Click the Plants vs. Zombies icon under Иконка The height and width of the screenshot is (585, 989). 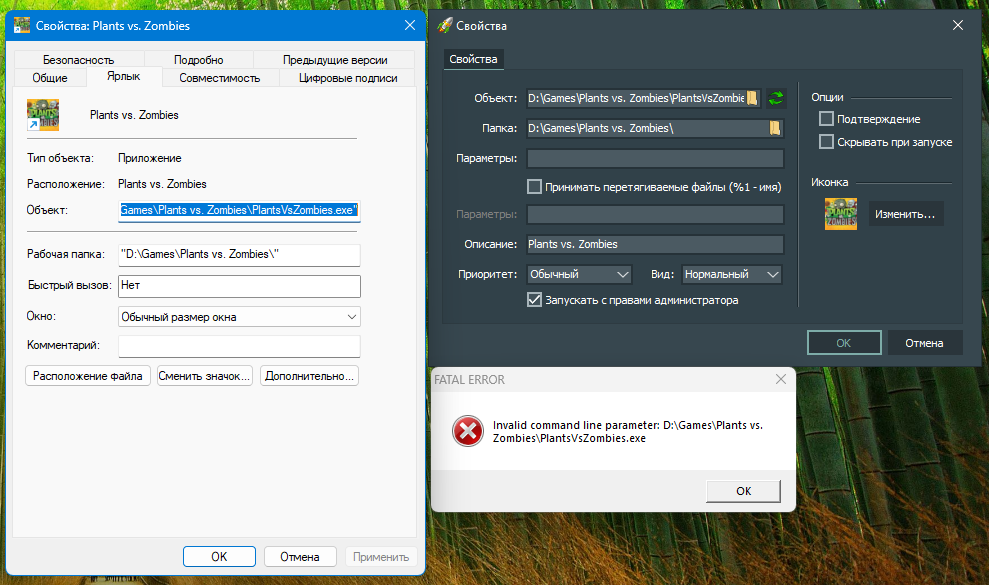(840, 214)
